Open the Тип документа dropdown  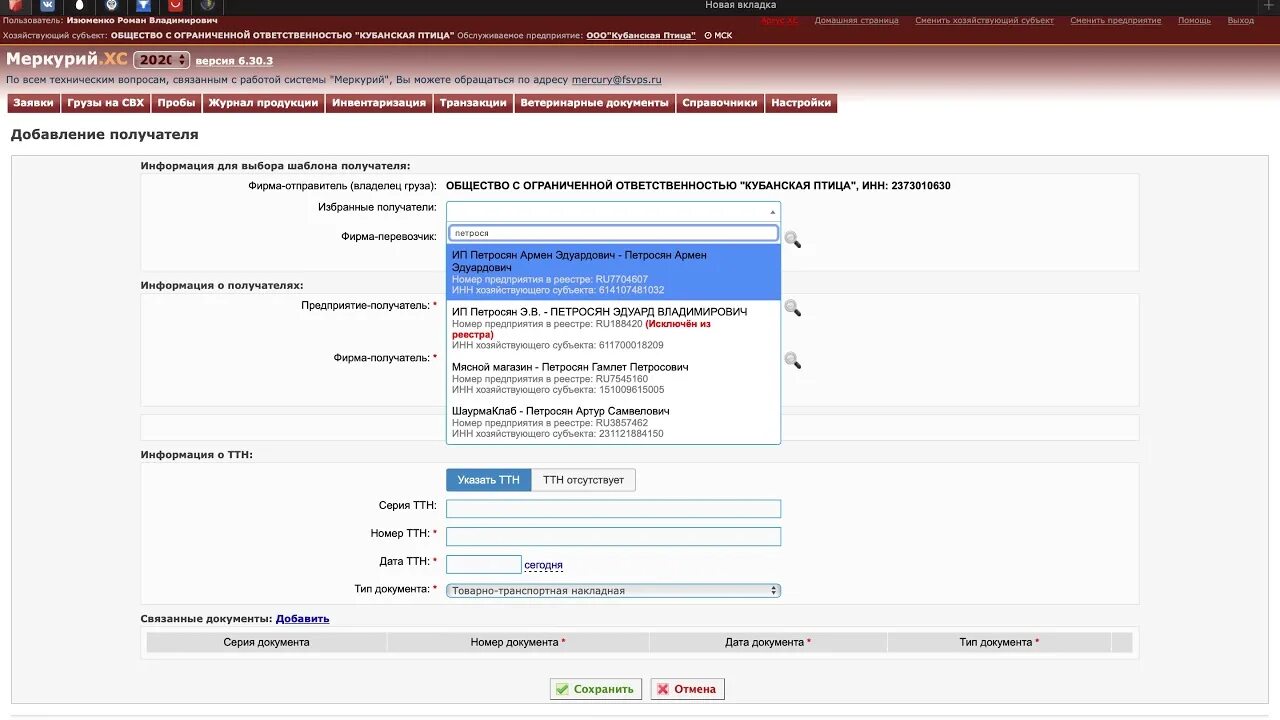click(x=613, y=591)
